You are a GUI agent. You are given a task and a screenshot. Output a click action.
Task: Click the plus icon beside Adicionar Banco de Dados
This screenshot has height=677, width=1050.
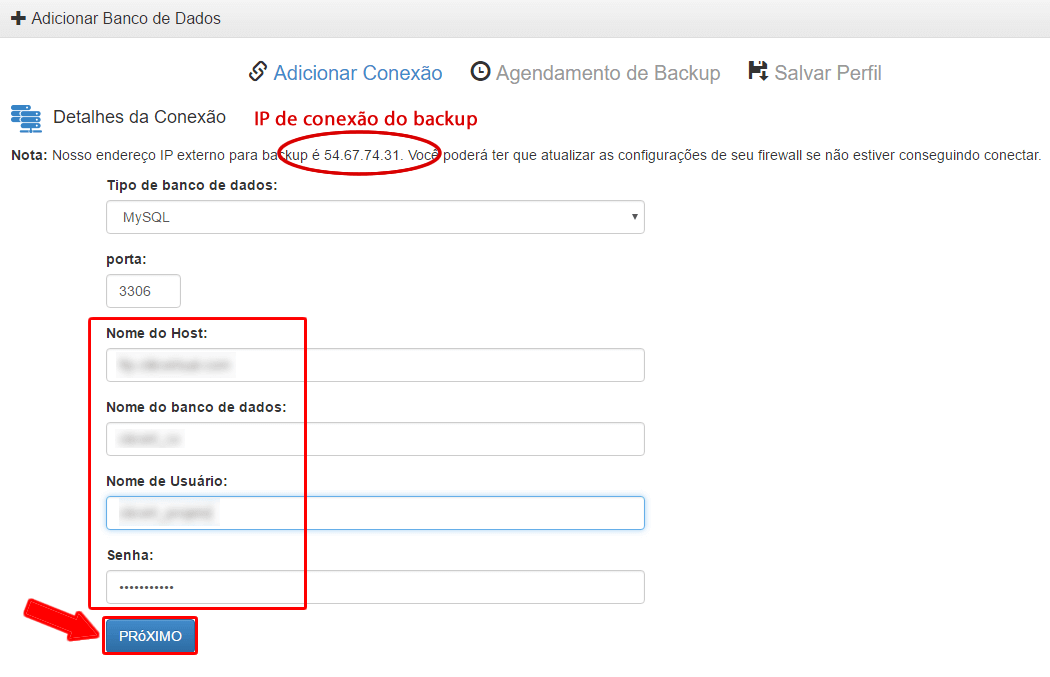(19, 18)
